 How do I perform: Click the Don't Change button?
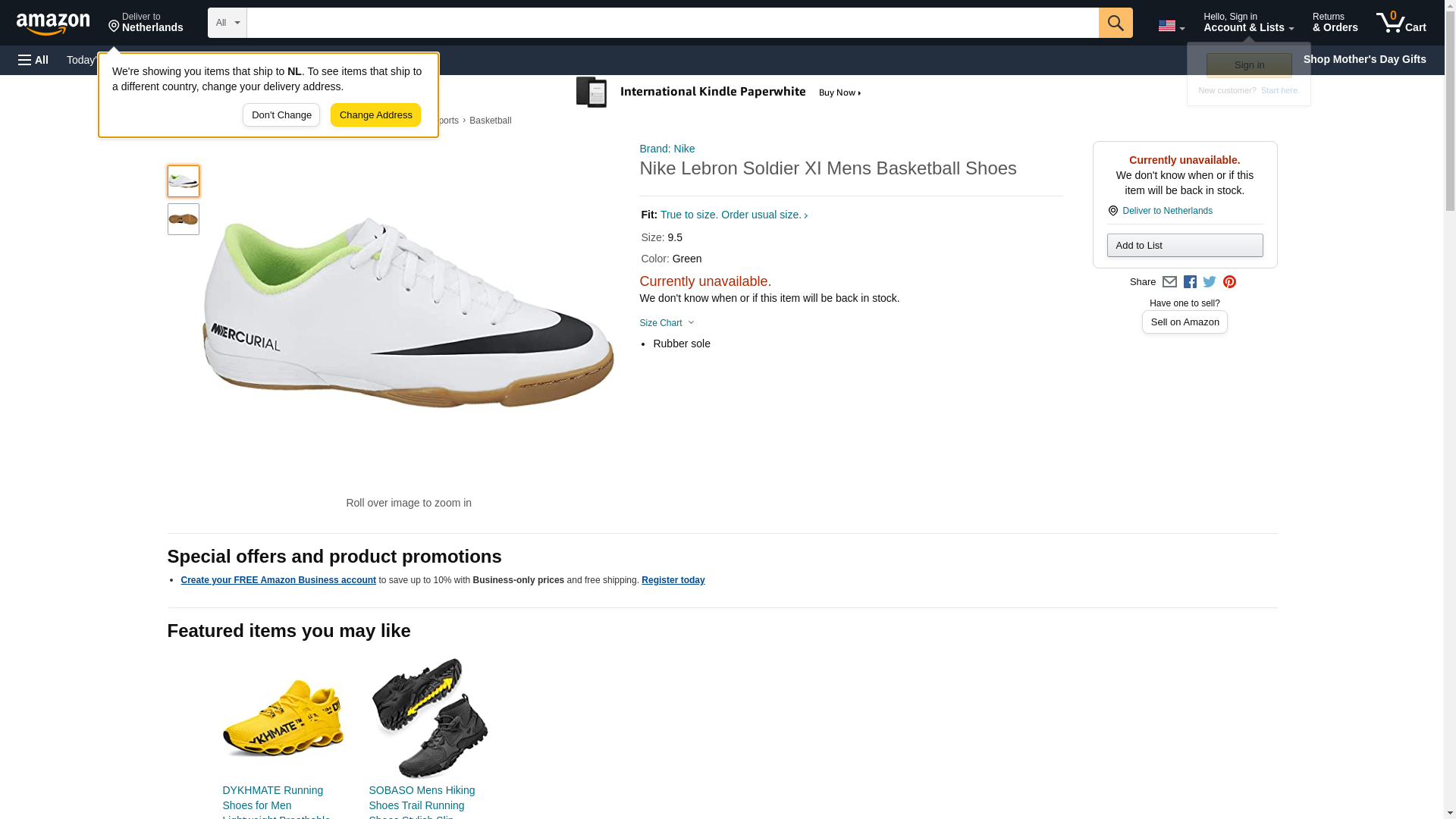pyautogui.click(x=281, y=115)
